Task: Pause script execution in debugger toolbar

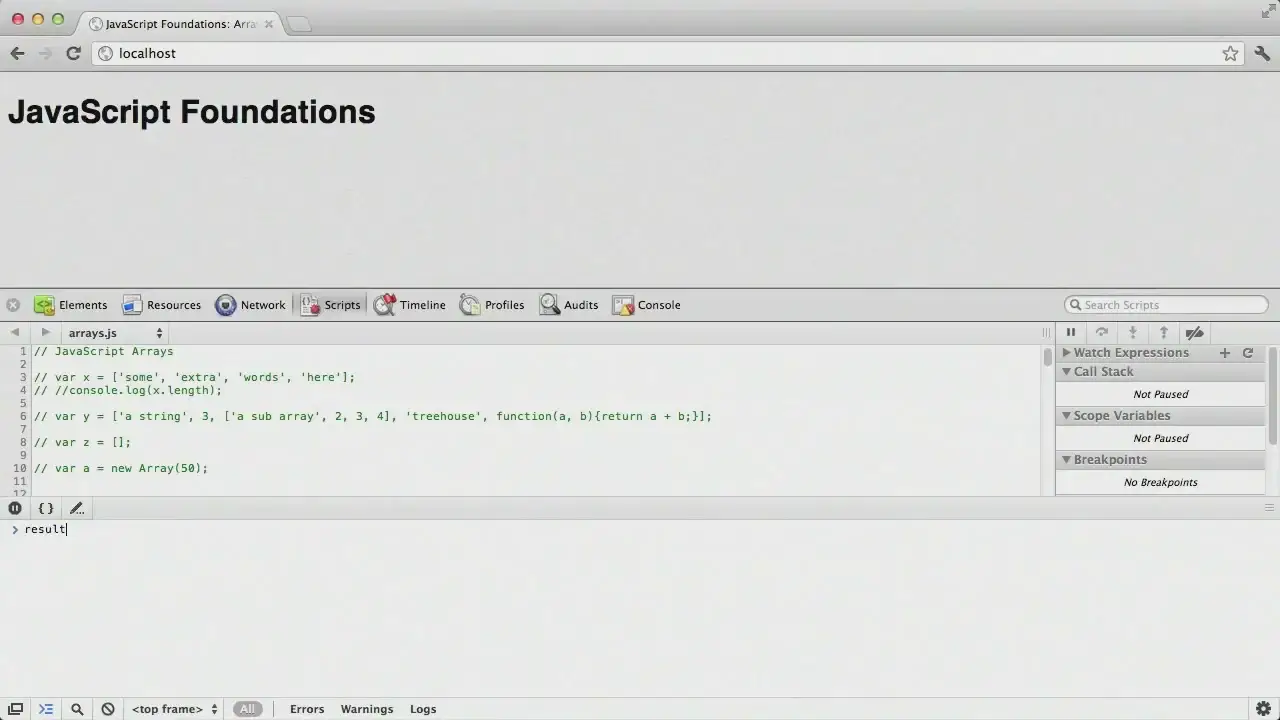Action: click(x=1071, y=333)
